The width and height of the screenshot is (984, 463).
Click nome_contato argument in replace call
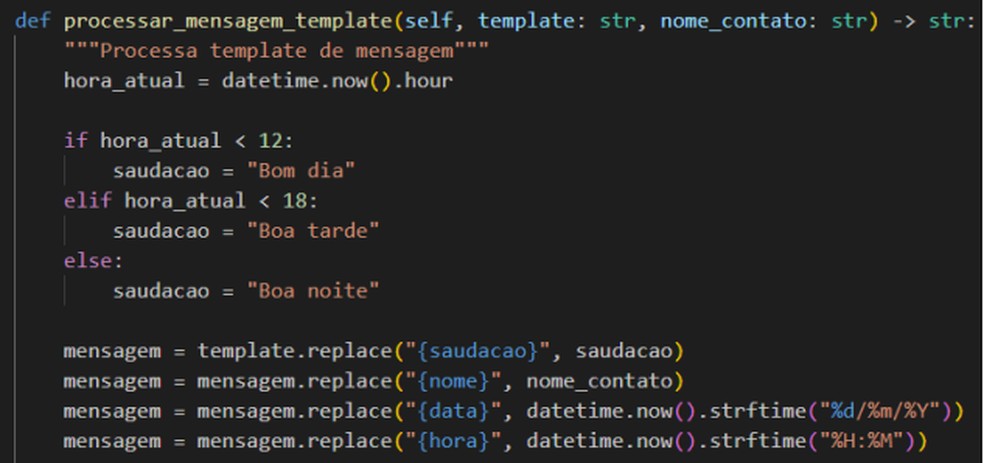(599, 381)
